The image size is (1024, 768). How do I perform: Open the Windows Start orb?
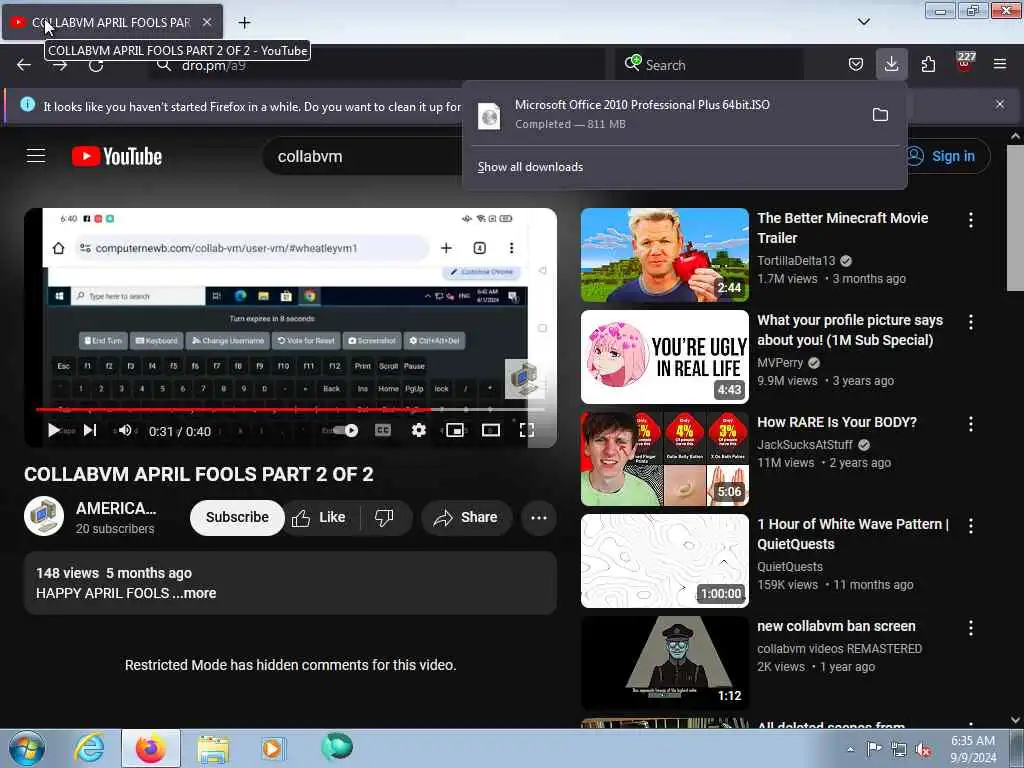[27, 748]
